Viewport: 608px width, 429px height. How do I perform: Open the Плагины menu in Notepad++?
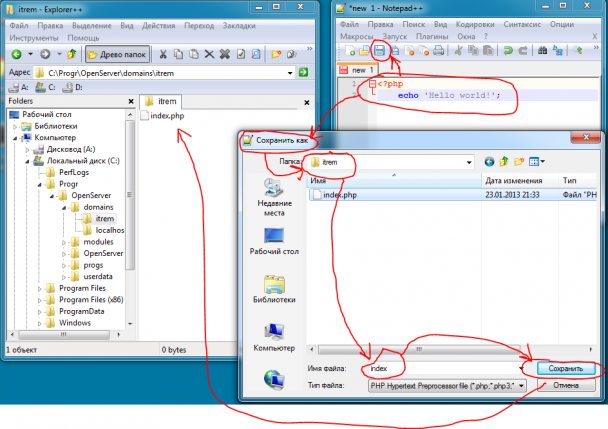[432, 36]
